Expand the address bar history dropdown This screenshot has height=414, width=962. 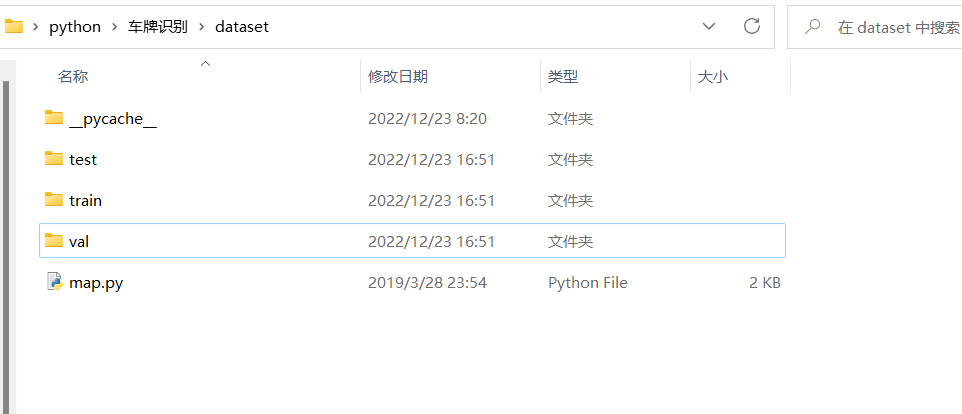[709, 27]
